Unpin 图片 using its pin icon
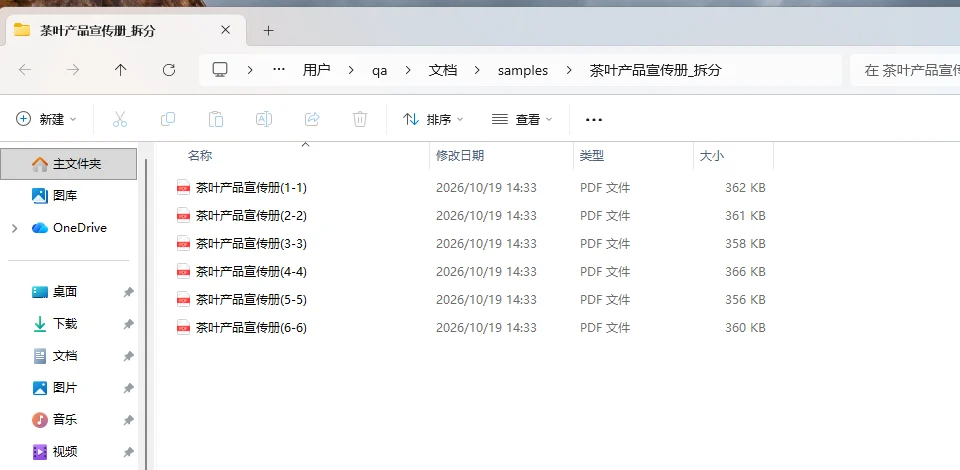 [x=128, y=388]
